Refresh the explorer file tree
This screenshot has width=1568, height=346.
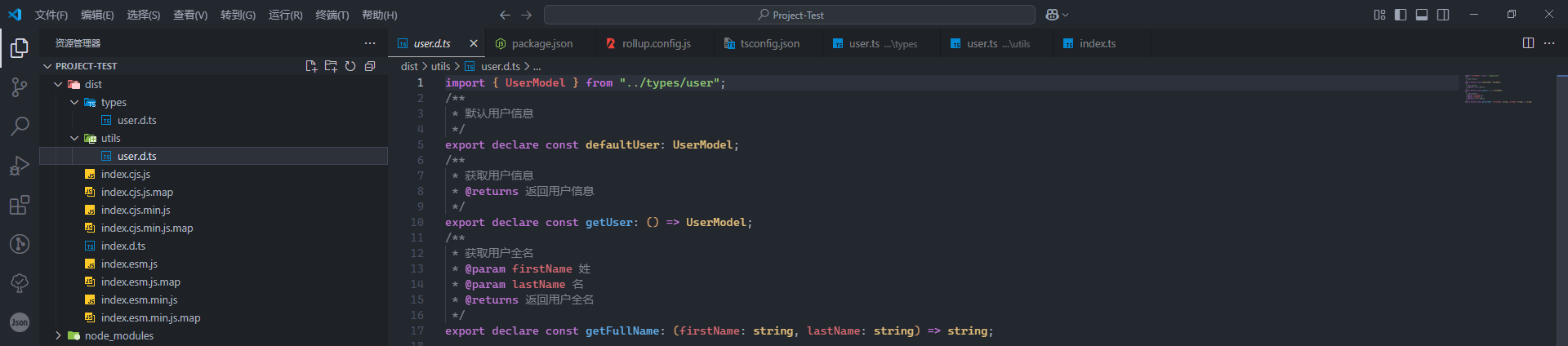pos(350,66)
